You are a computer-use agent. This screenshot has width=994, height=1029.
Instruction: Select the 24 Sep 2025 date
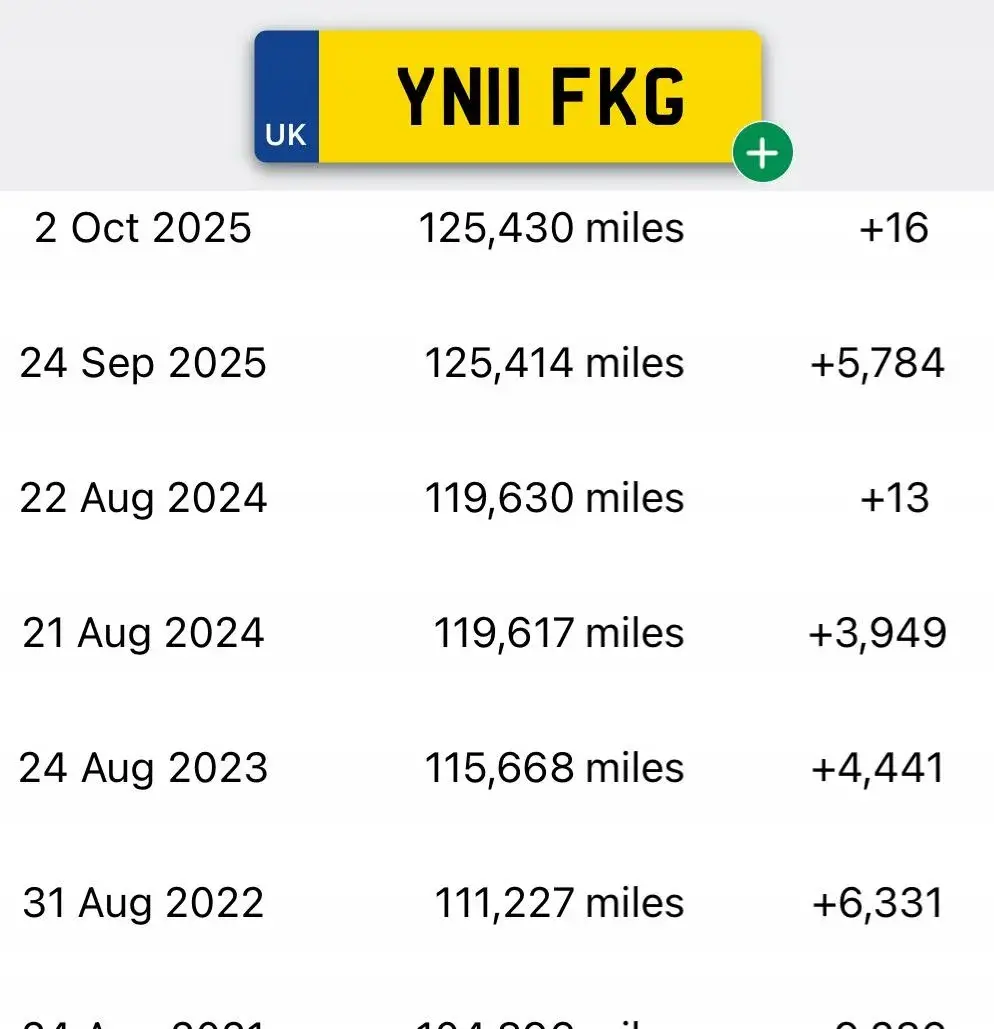pyautogui.click(x=142, y=364)
